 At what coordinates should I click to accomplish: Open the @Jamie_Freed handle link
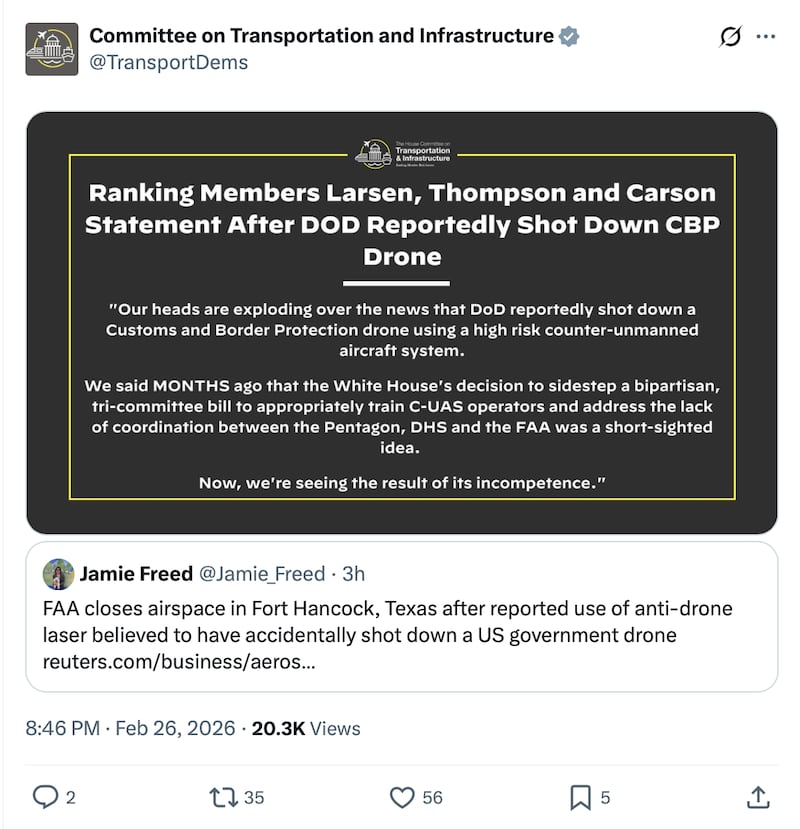coord(263,574)
